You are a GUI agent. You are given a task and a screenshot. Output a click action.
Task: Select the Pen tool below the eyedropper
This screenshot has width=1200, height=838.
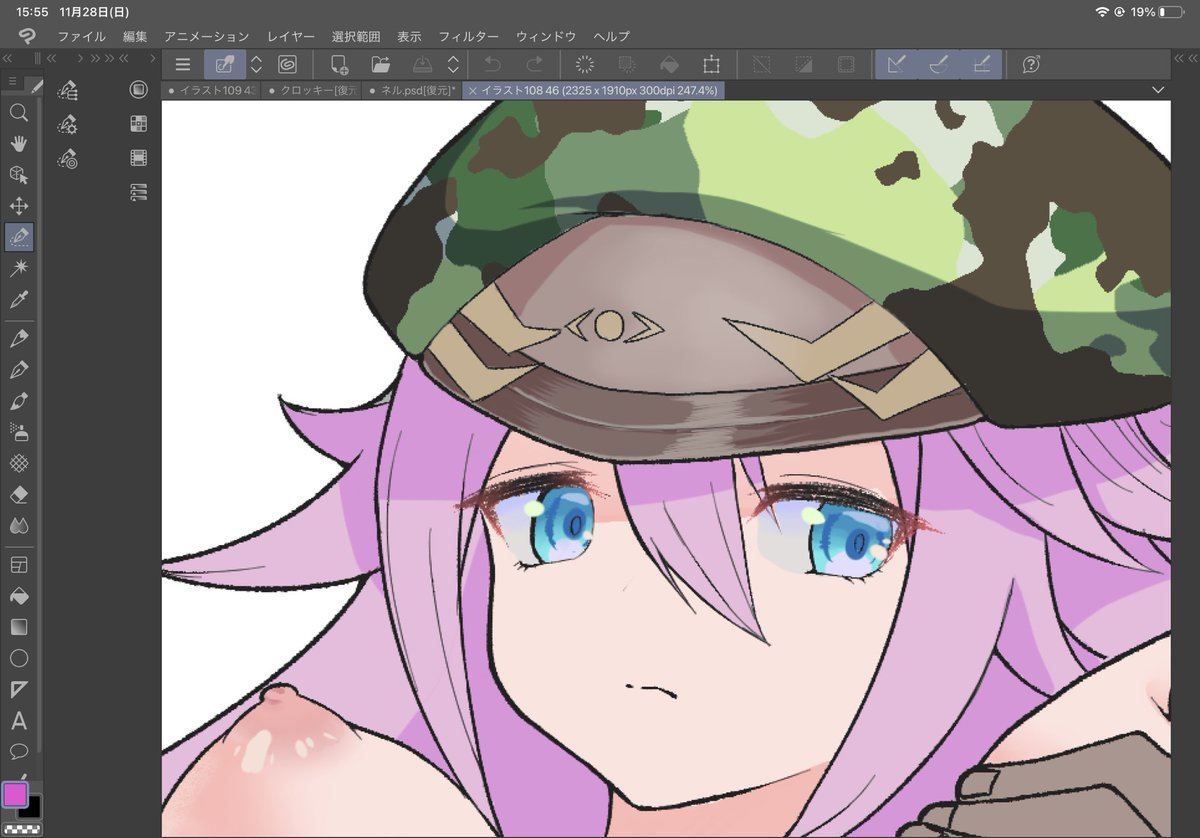[x=19, y=338]
